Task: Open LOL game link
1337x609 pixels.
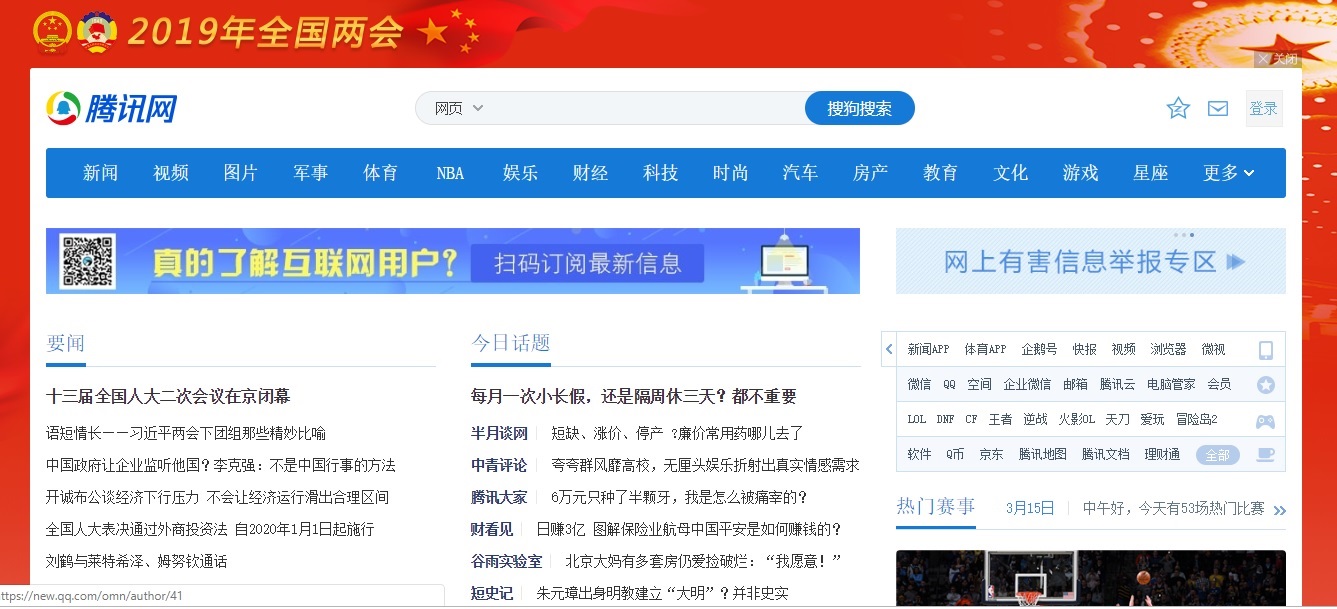Action: coord(917,419)
